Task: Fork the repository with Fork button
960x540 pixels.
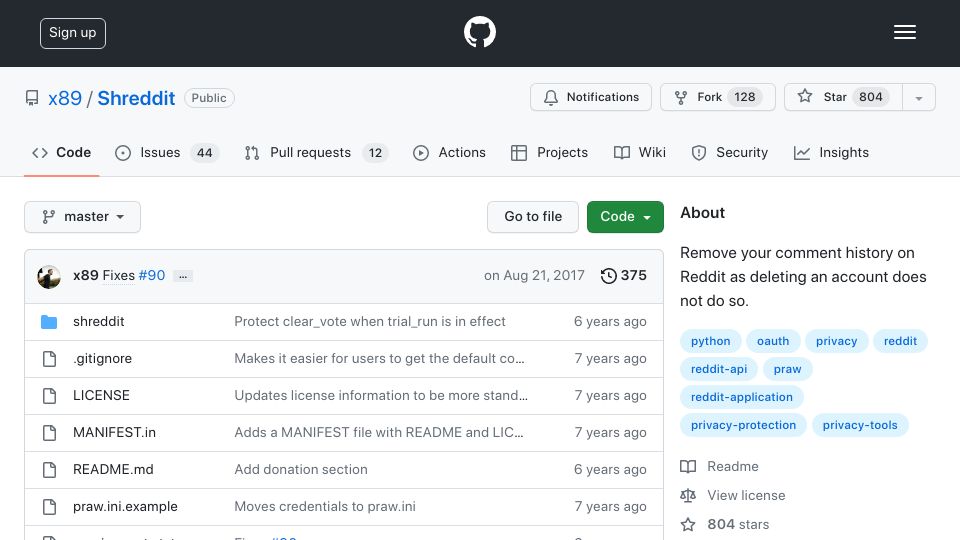Action: tap(718, 97)
